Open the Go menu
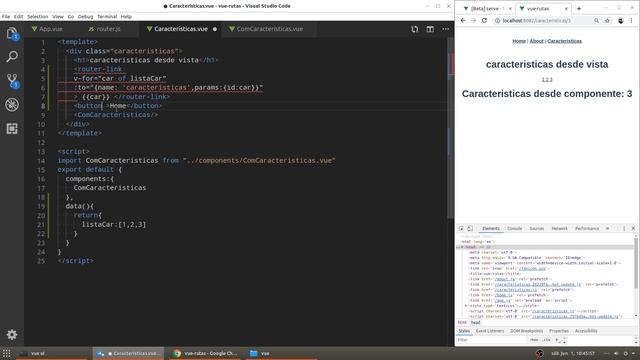640x360 pixels. [71, 17]
